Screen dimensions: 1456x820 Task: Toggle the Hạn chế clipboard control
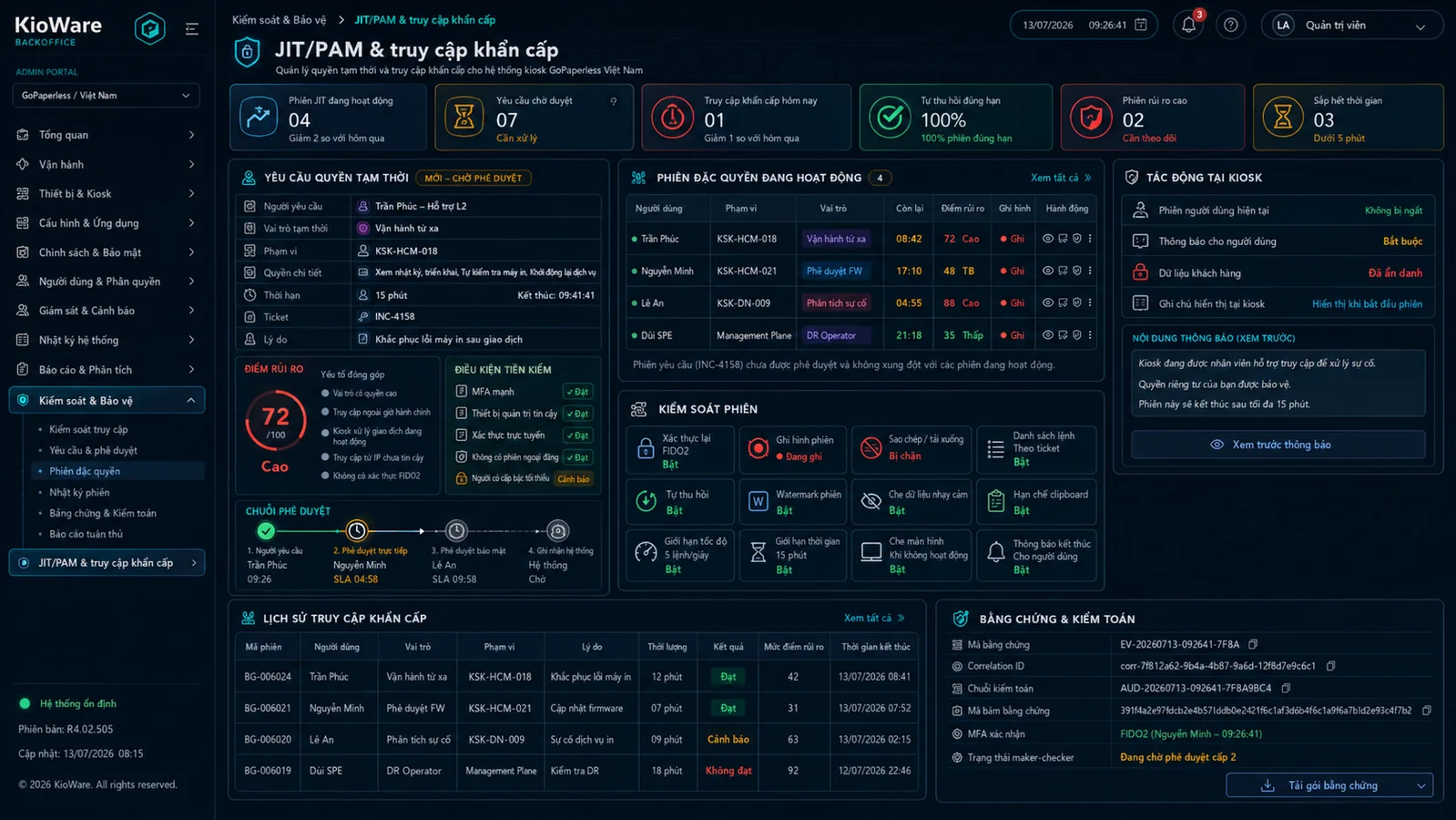[1036, 502]
